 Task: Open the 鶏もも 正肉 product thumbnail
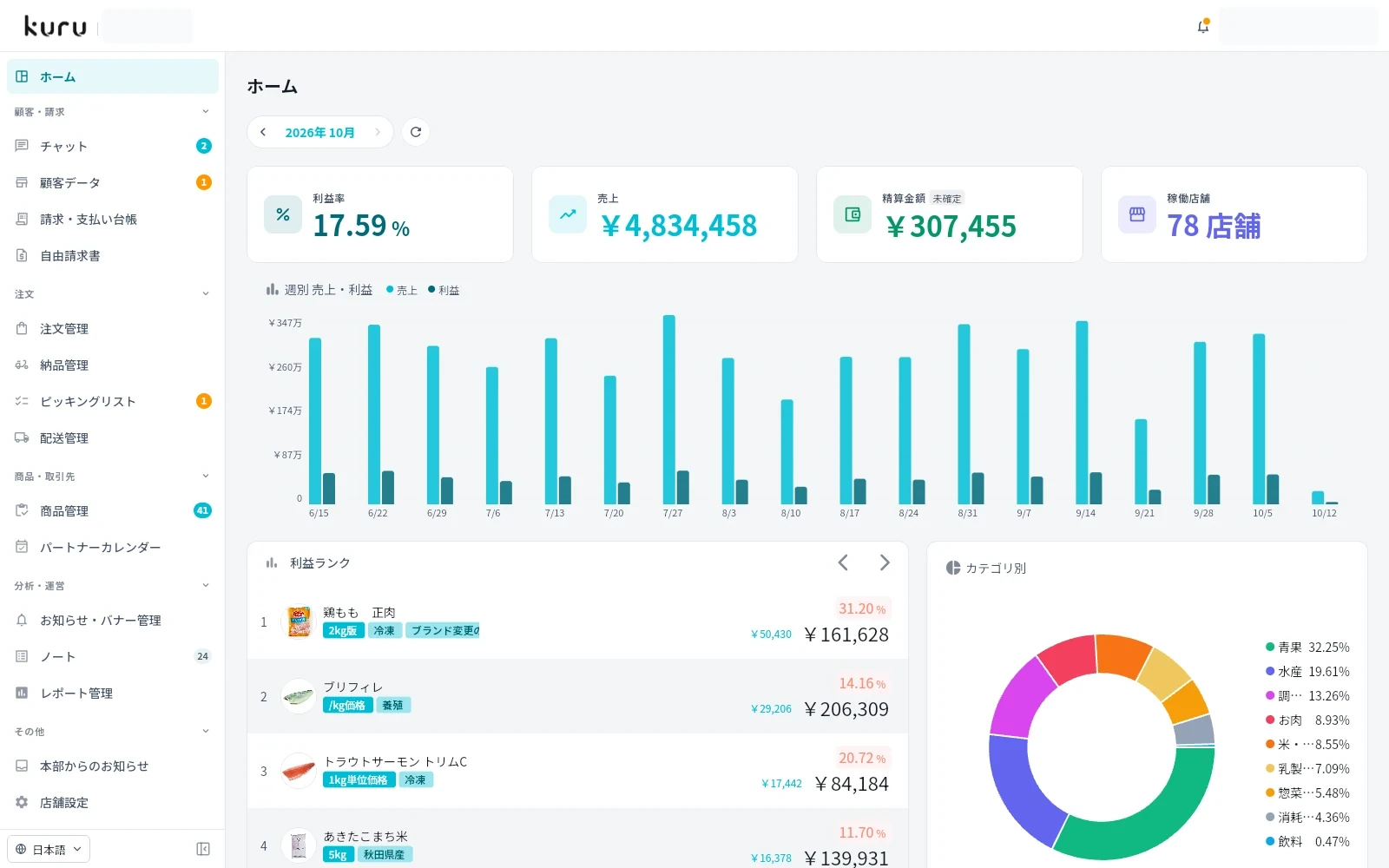[300, 621]
